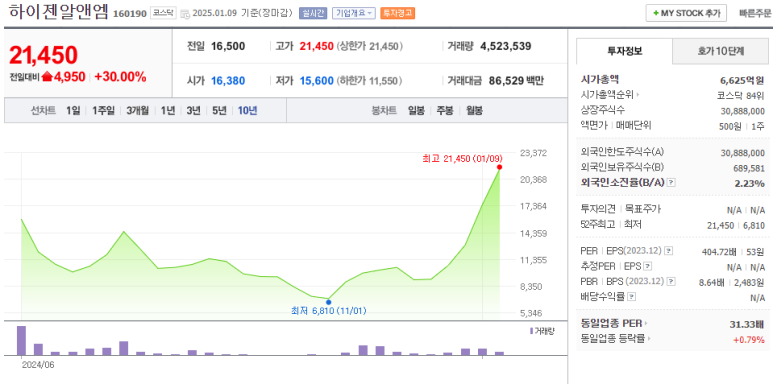Click the 코스닥 84위 ranking text
This screenshot has height=384, width=773.
741,95
